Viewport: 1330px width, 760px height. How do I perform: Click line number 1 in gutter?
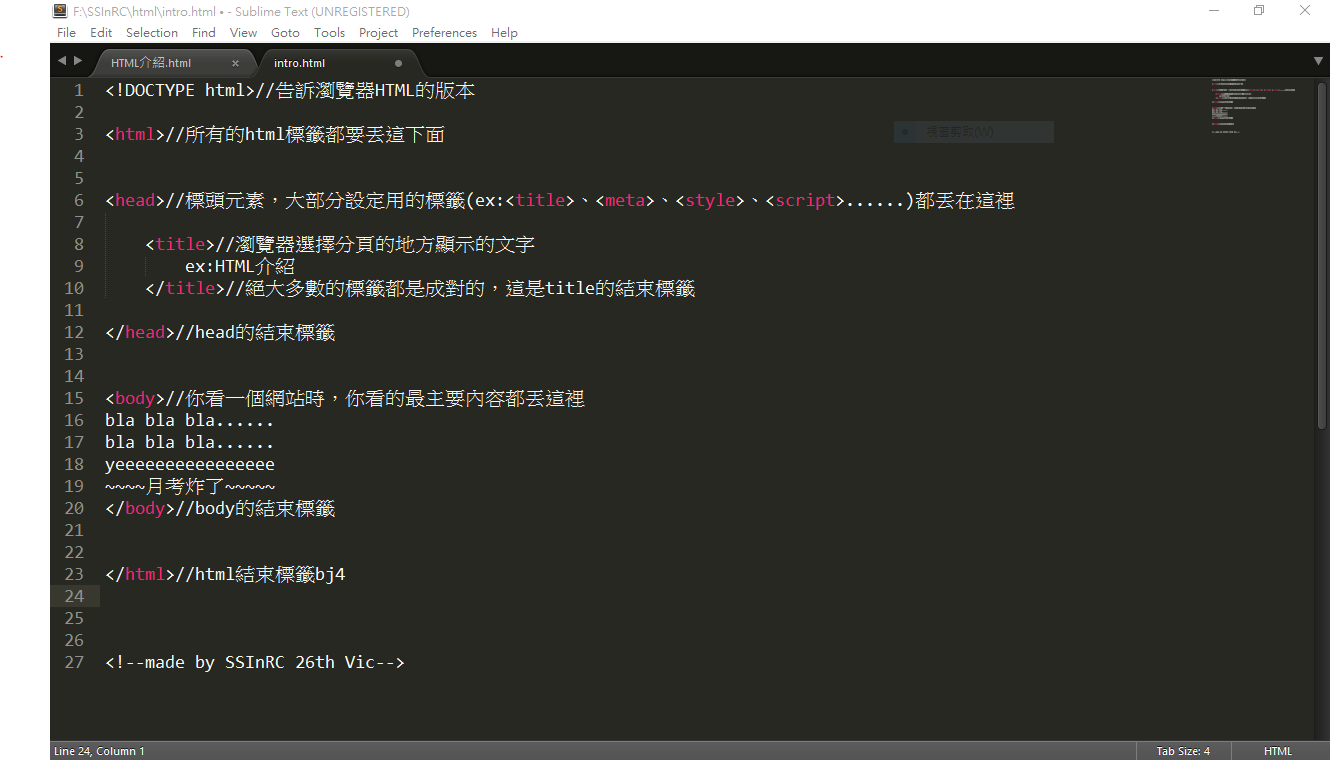pos(79,90)
